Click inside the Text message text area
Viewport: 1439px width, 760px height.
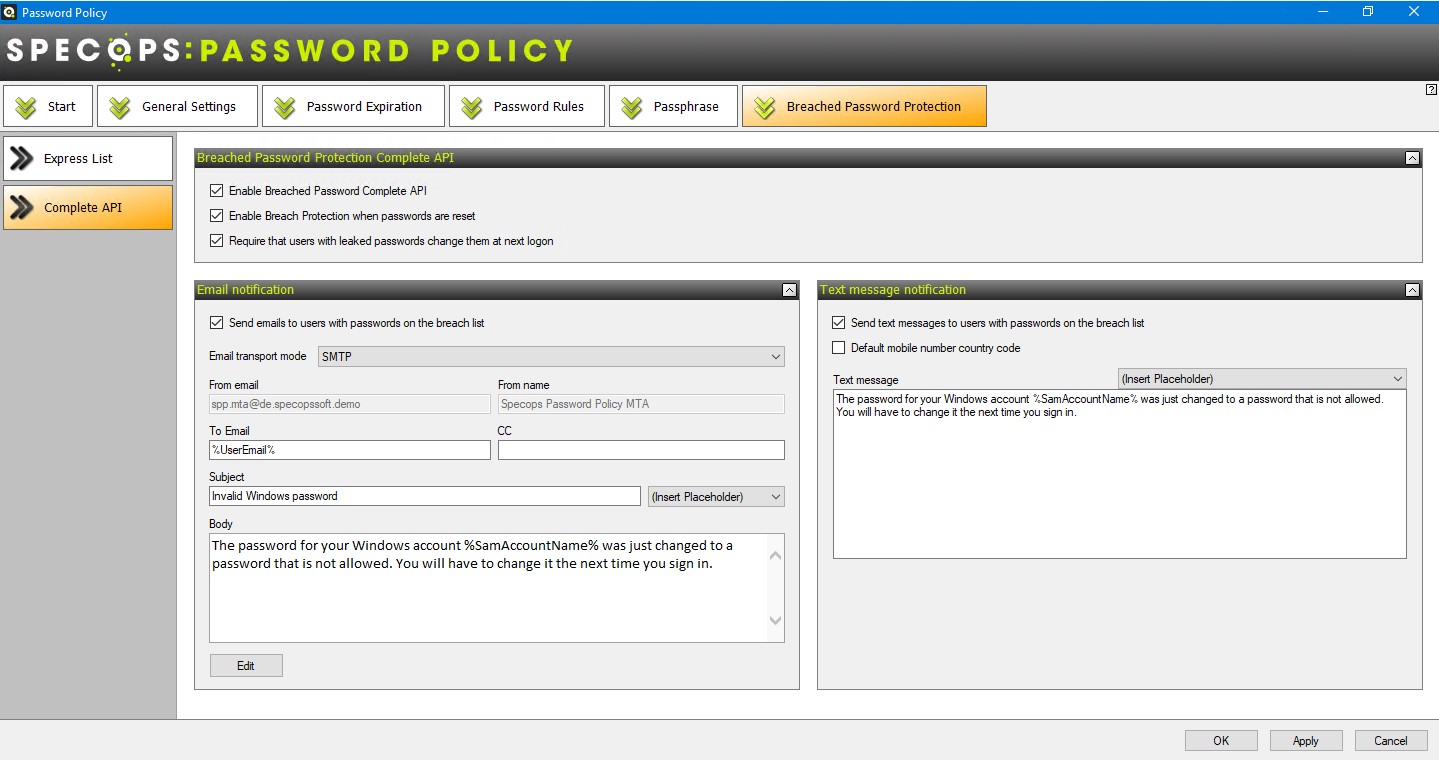click(1120, 474)
